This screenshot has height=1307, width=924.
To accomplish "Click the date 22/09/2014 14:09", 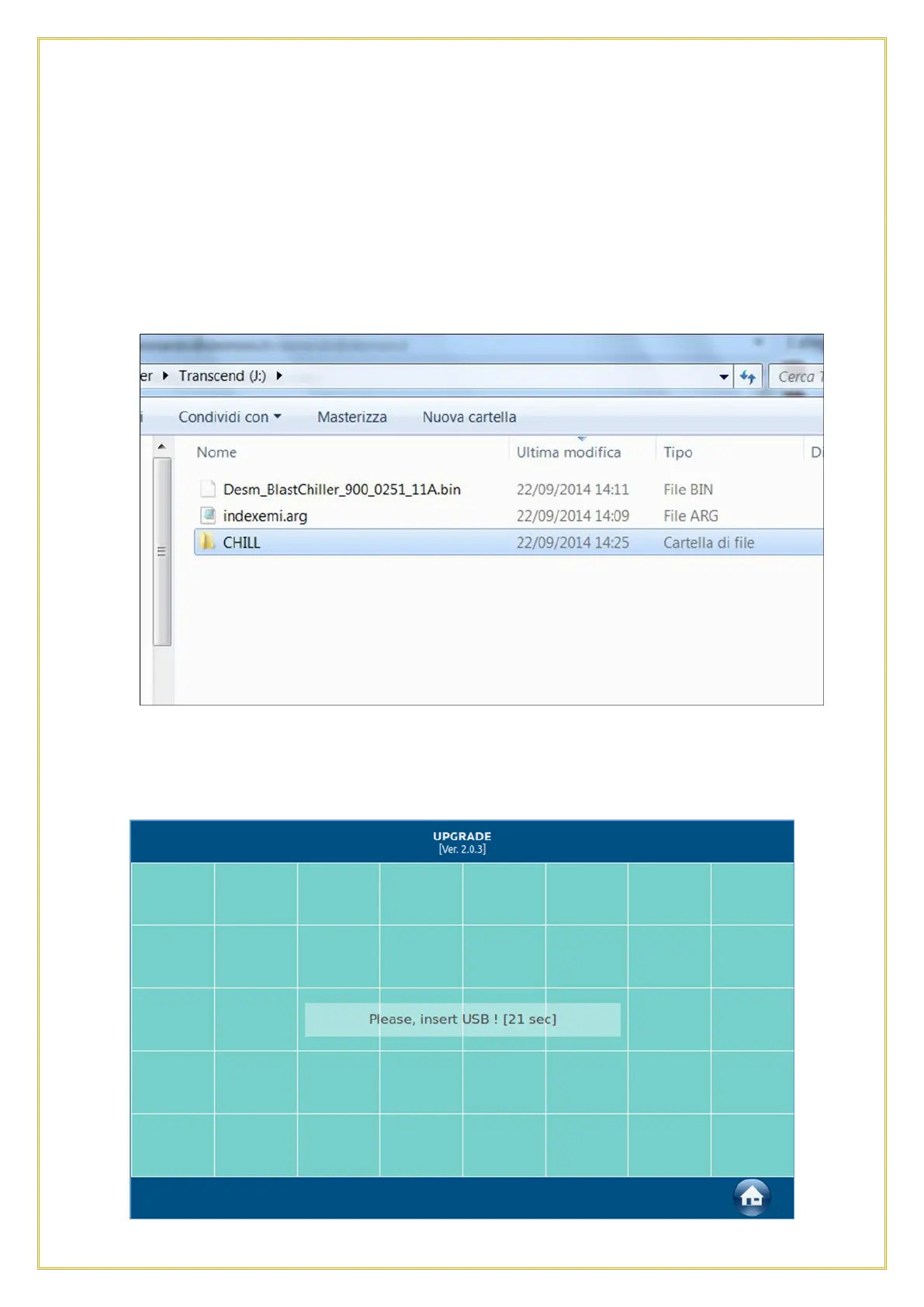I will click(573, 515).
